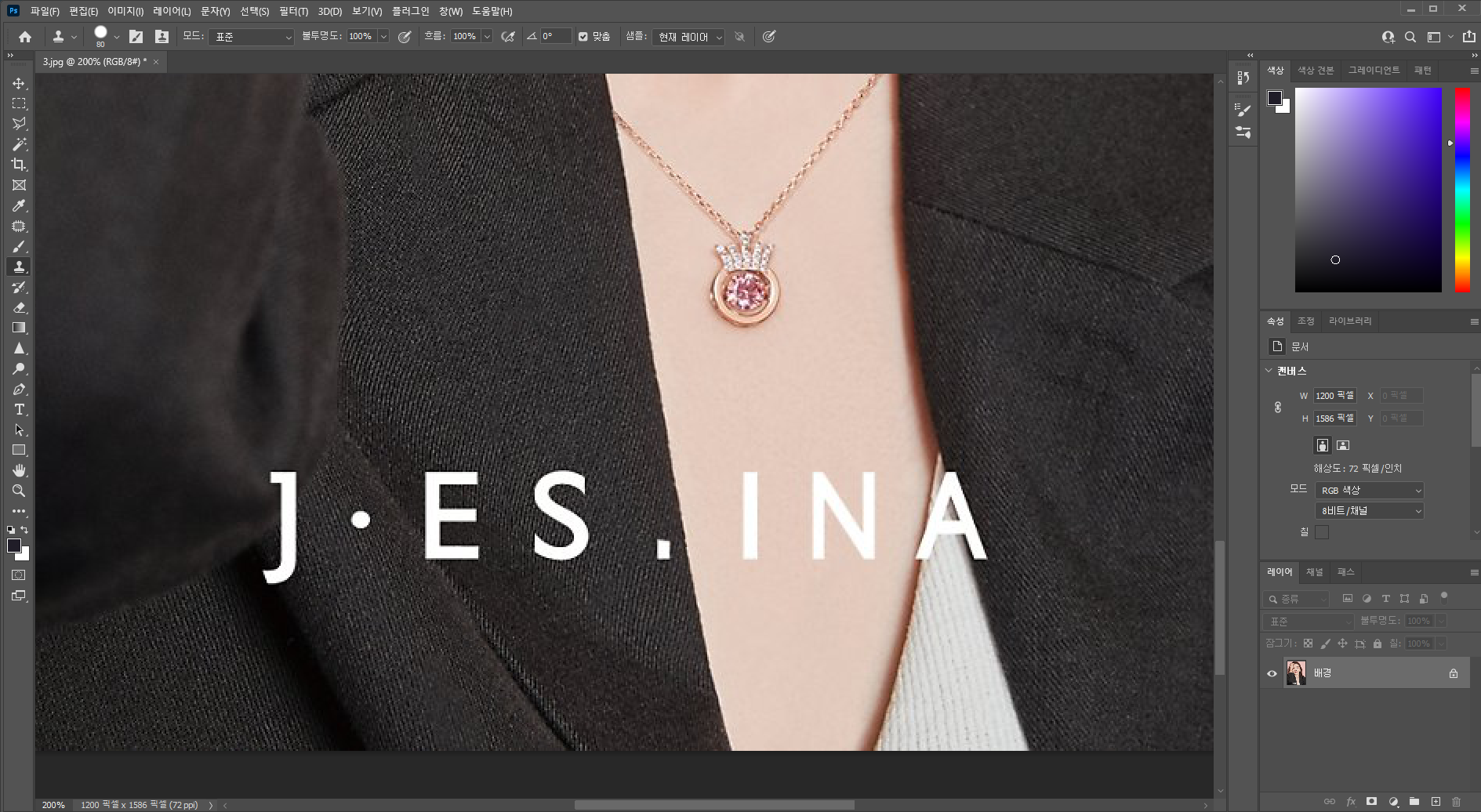Screen dimensions: 1481x812
Task: Open the 흐름 flow dropdown arrow
Action: coord(487,37)
